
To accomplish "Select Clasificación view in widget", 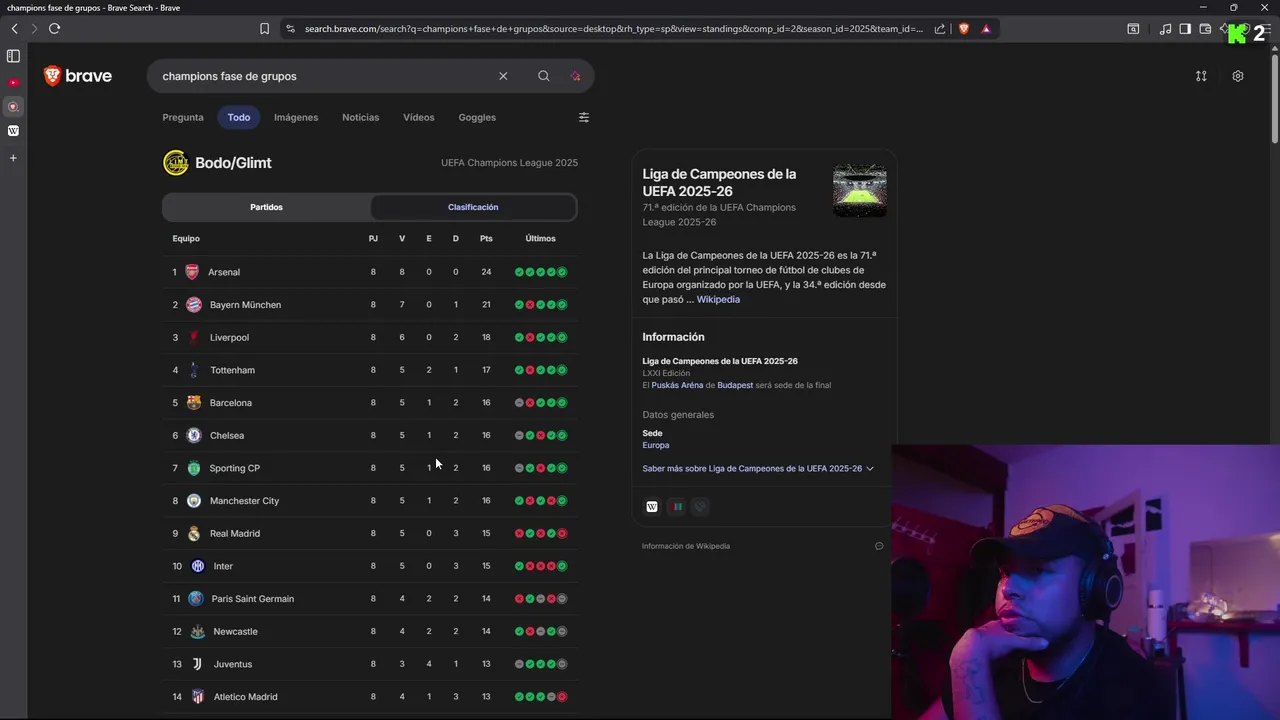I will [473, 207].
